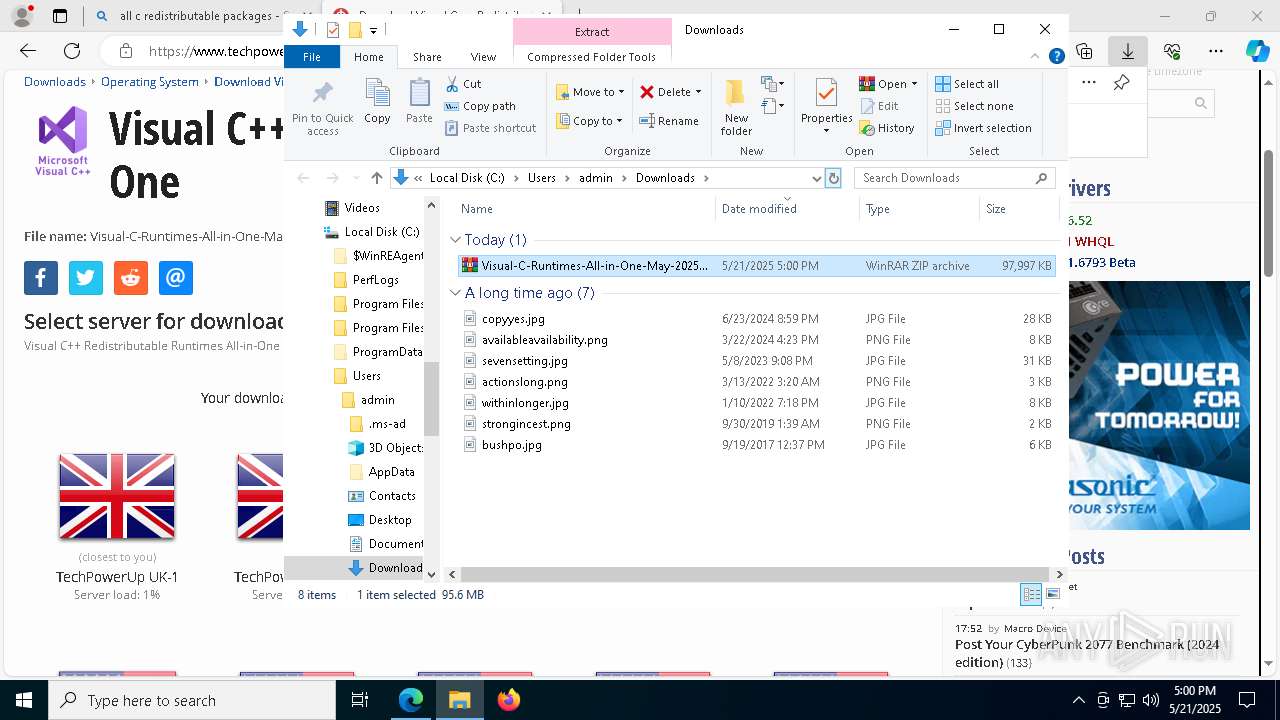Sort by Size column header
Image resolution: width=1280 pixels, height=720 pixels.
click(1018, 209)
